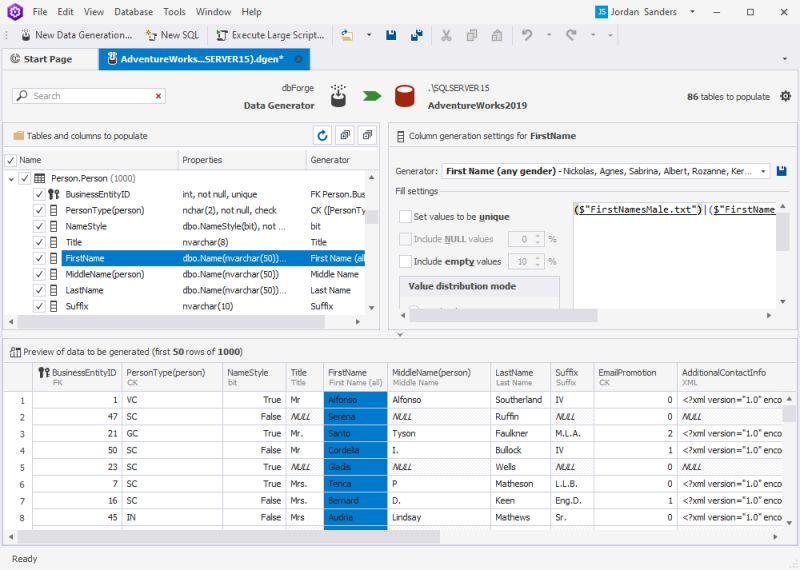
Task: Click the Data Generator source icon
Action: [338, 95]
